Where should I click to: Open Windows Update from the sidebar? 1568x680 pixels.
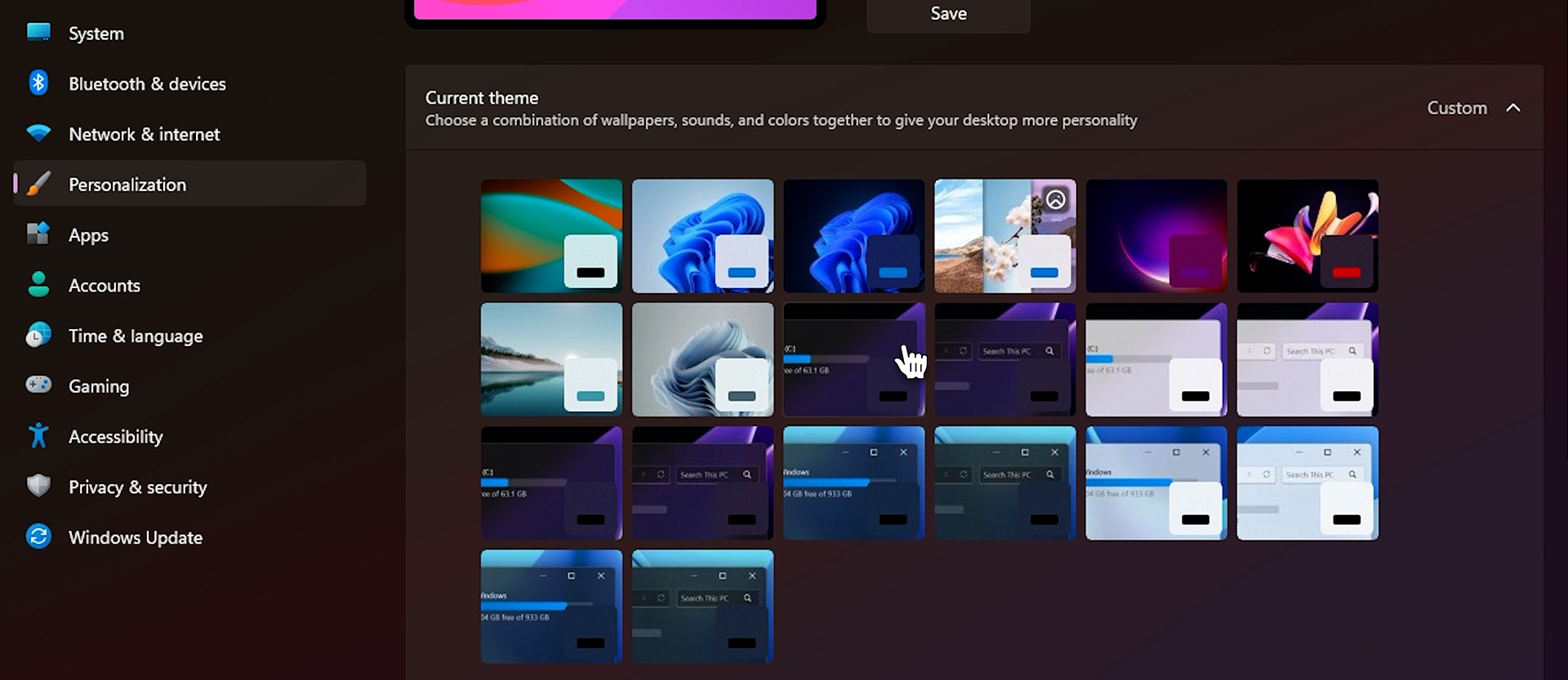tap(136, 537)
